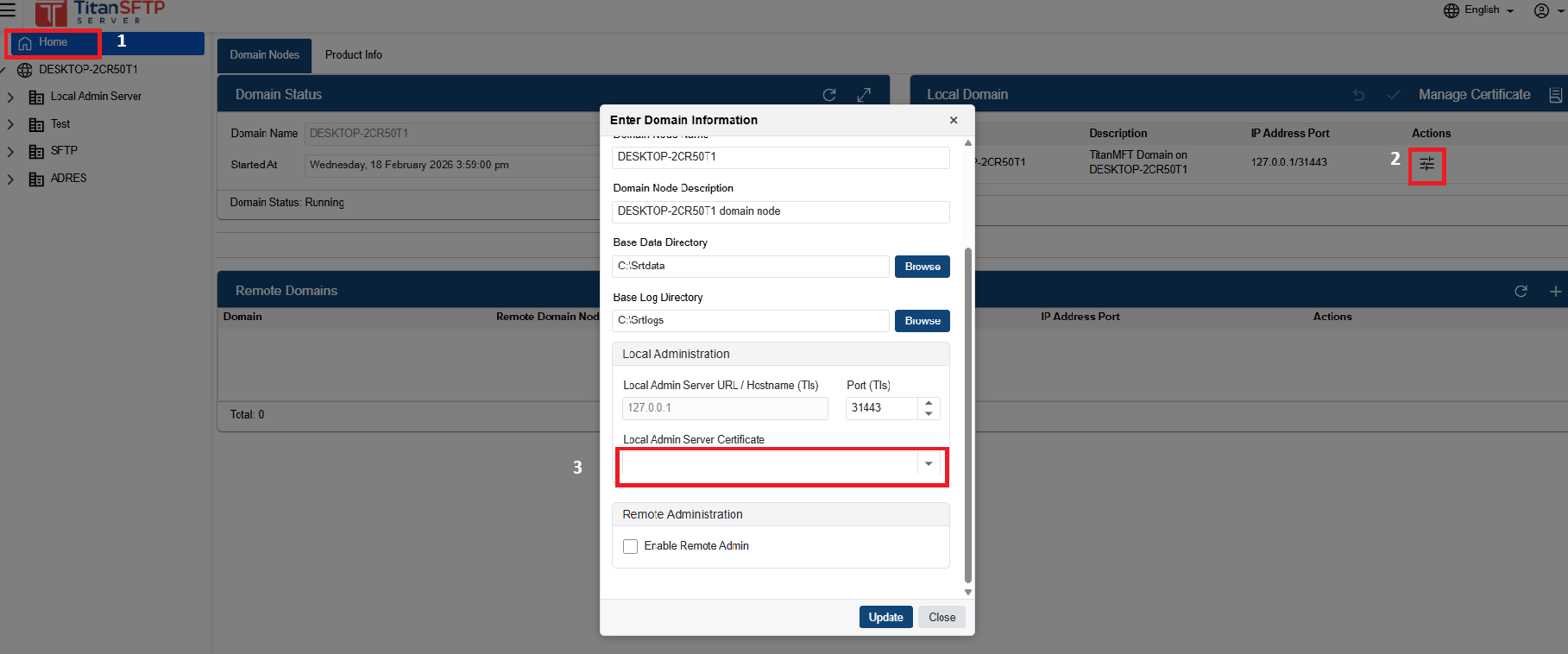This screenshot has height=654, width=1568.
Task: Click the hamburger menu icon
Action: point(8,10)
